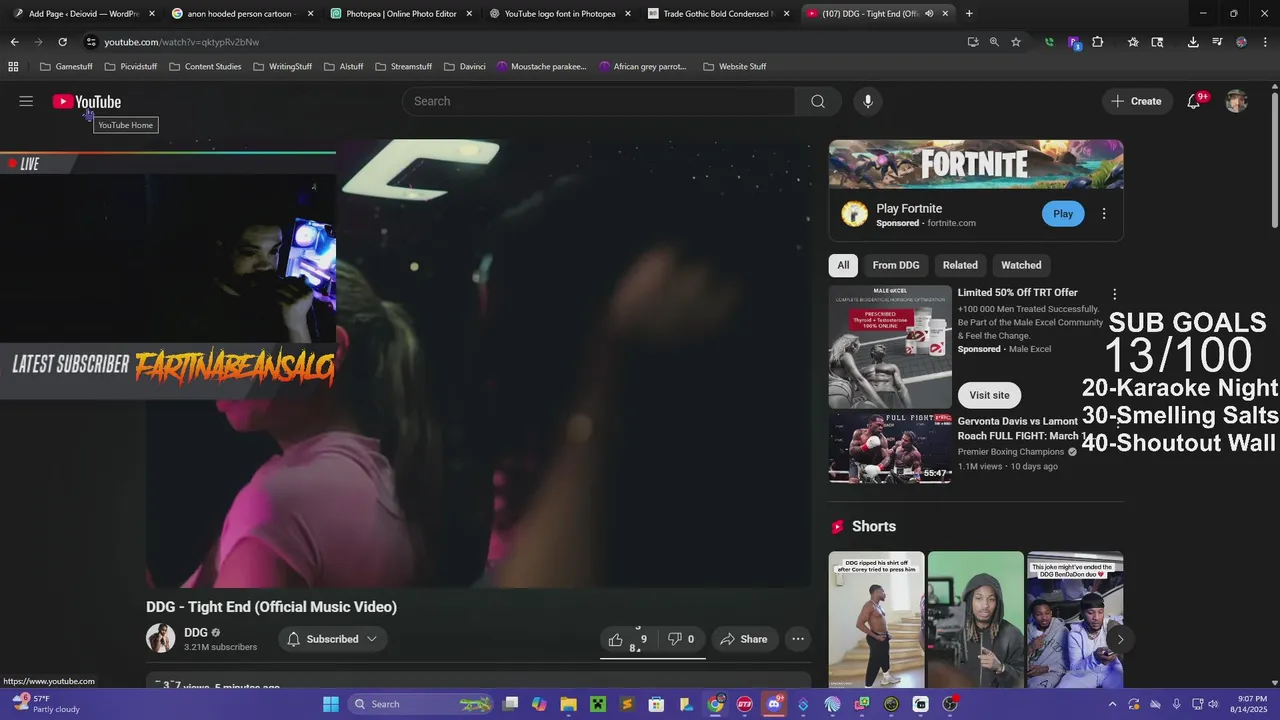Open the DDG channel name link
Screen dimensions: 1280x720
coord(196,633)
